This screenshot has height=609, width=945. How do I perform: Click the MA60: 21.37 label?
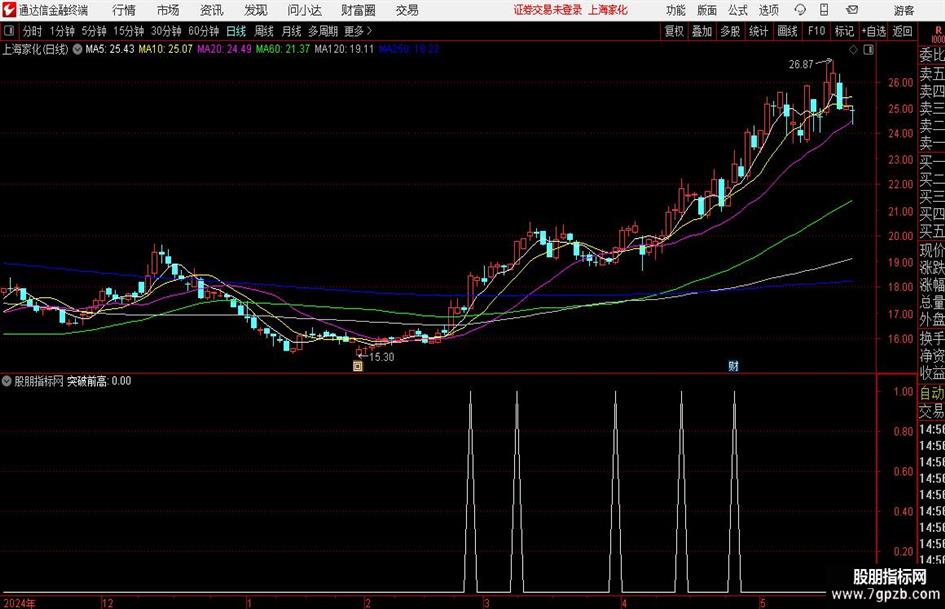tap(283, 49)
